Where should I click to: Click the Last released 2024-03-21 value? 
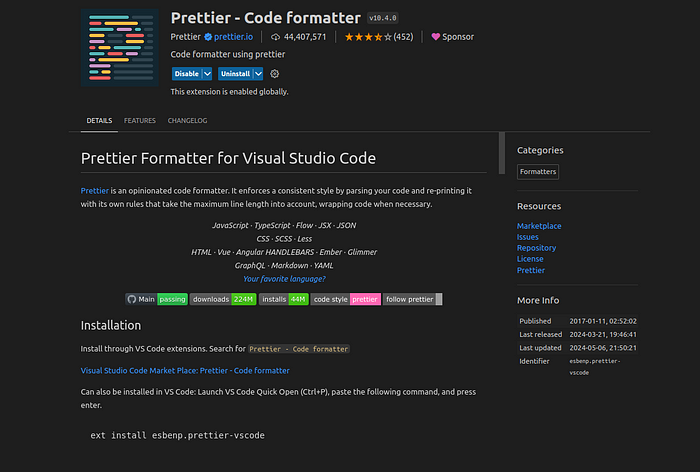[603, 334]
